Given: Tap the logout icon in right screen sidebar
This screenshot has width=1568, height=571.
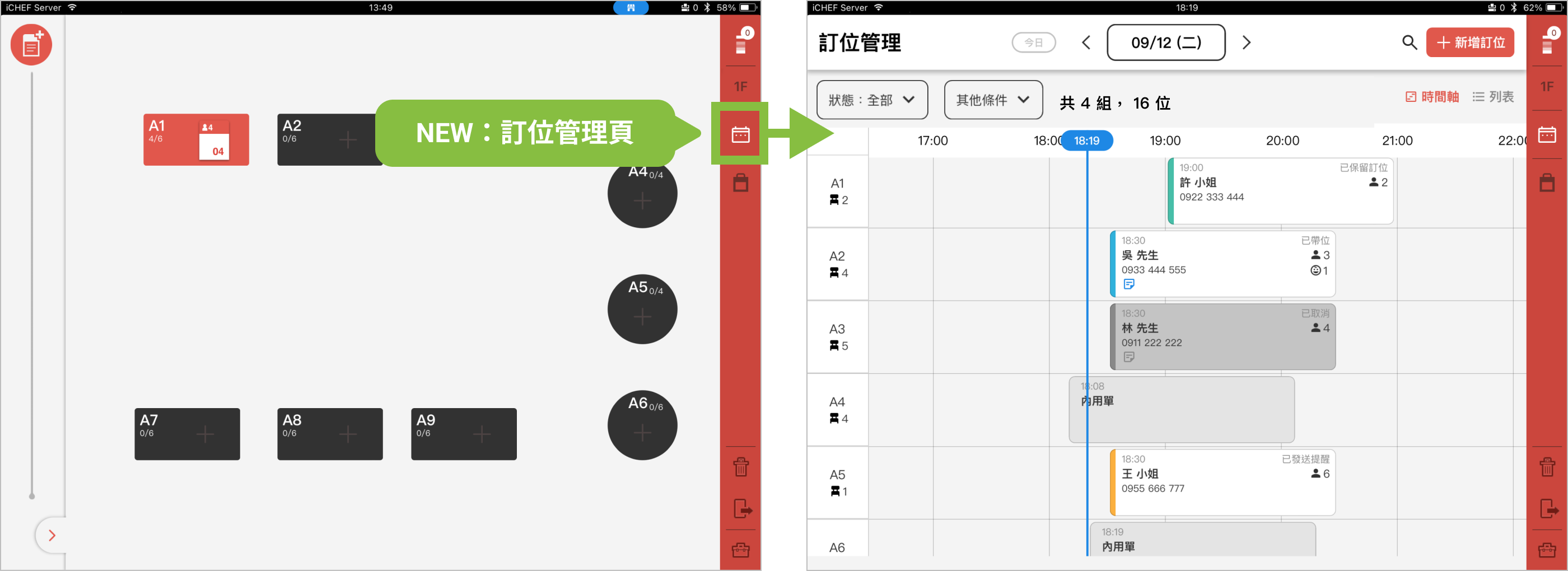Looking at the screenshot, I should [x=1547, y=508].
